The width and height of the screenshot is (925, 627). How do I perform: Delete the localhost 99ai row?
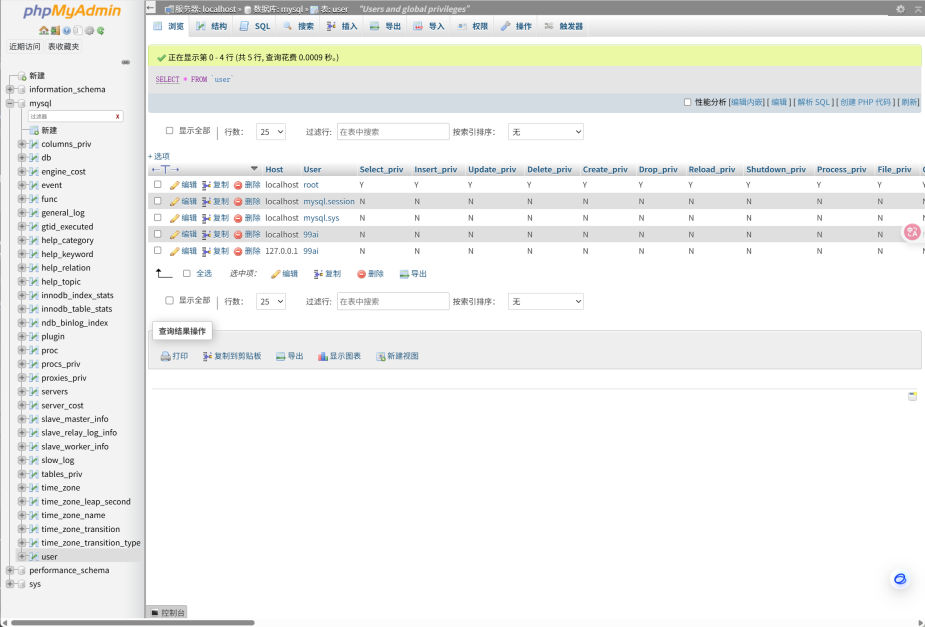247,234
